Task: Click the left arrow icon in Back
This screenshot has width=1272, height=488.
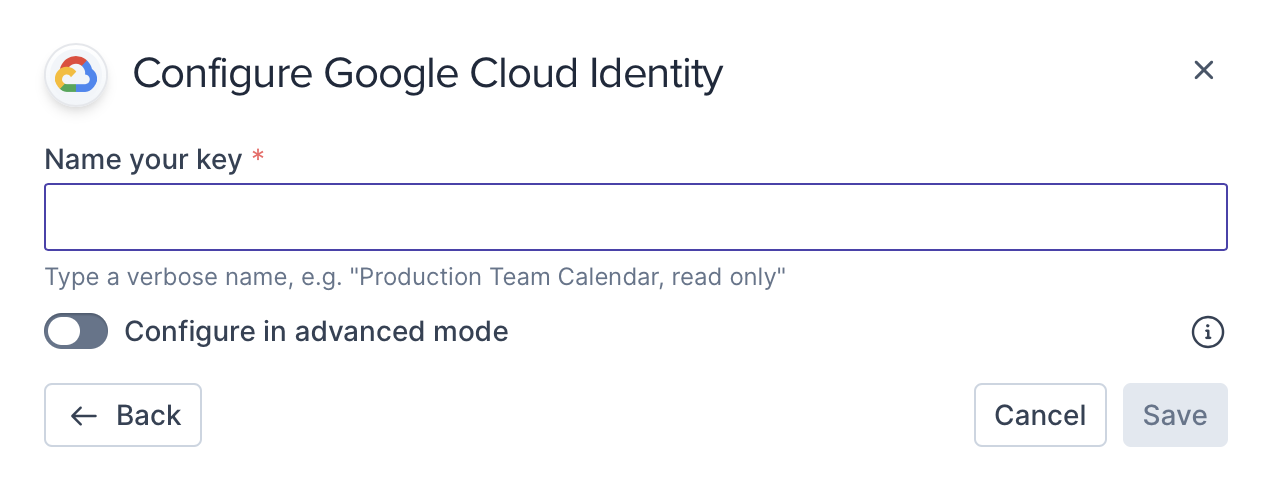Action: pos(84,415)
